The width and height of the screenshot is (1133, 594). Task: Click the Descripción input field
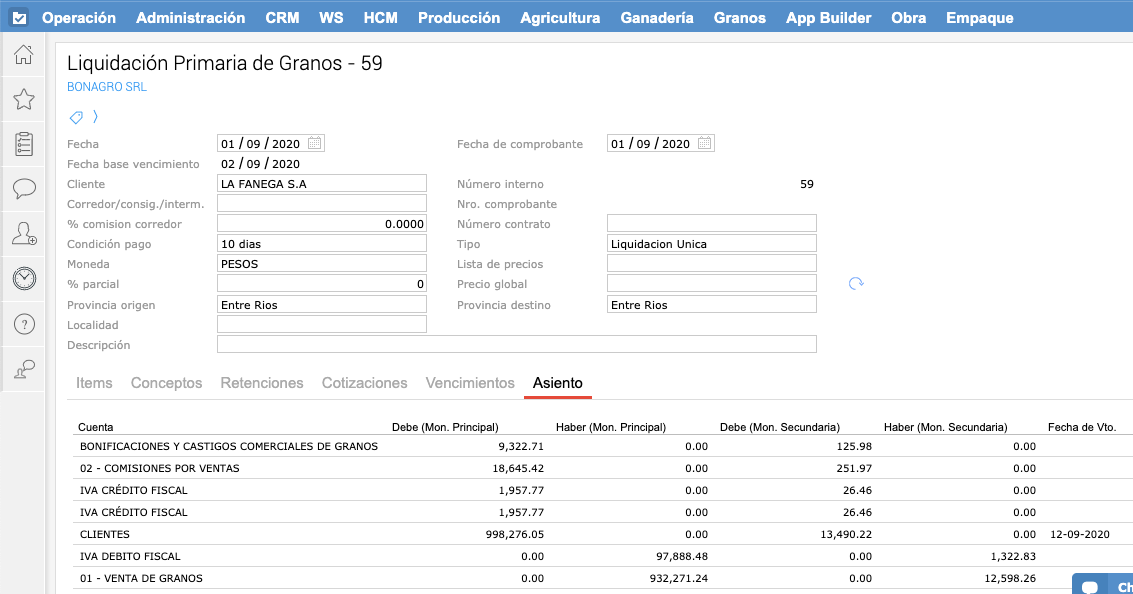(x=516, y=344)
